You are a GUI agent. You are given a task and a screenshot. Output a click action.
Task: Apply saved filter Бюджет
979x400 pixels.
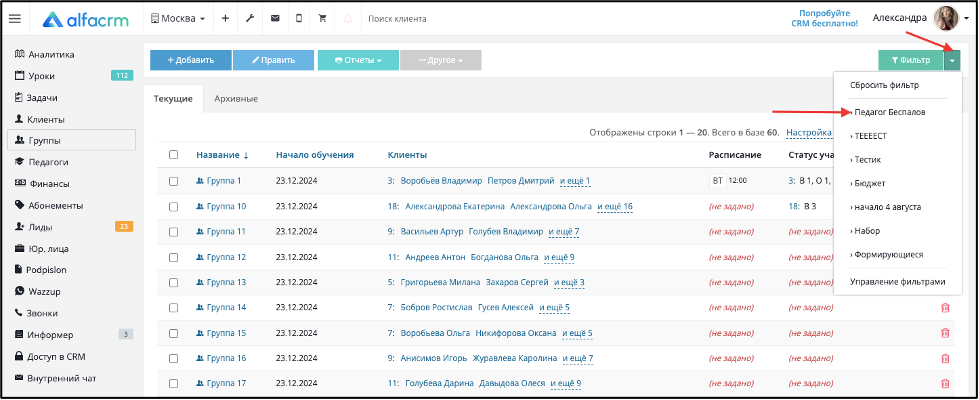click(868, 183)
